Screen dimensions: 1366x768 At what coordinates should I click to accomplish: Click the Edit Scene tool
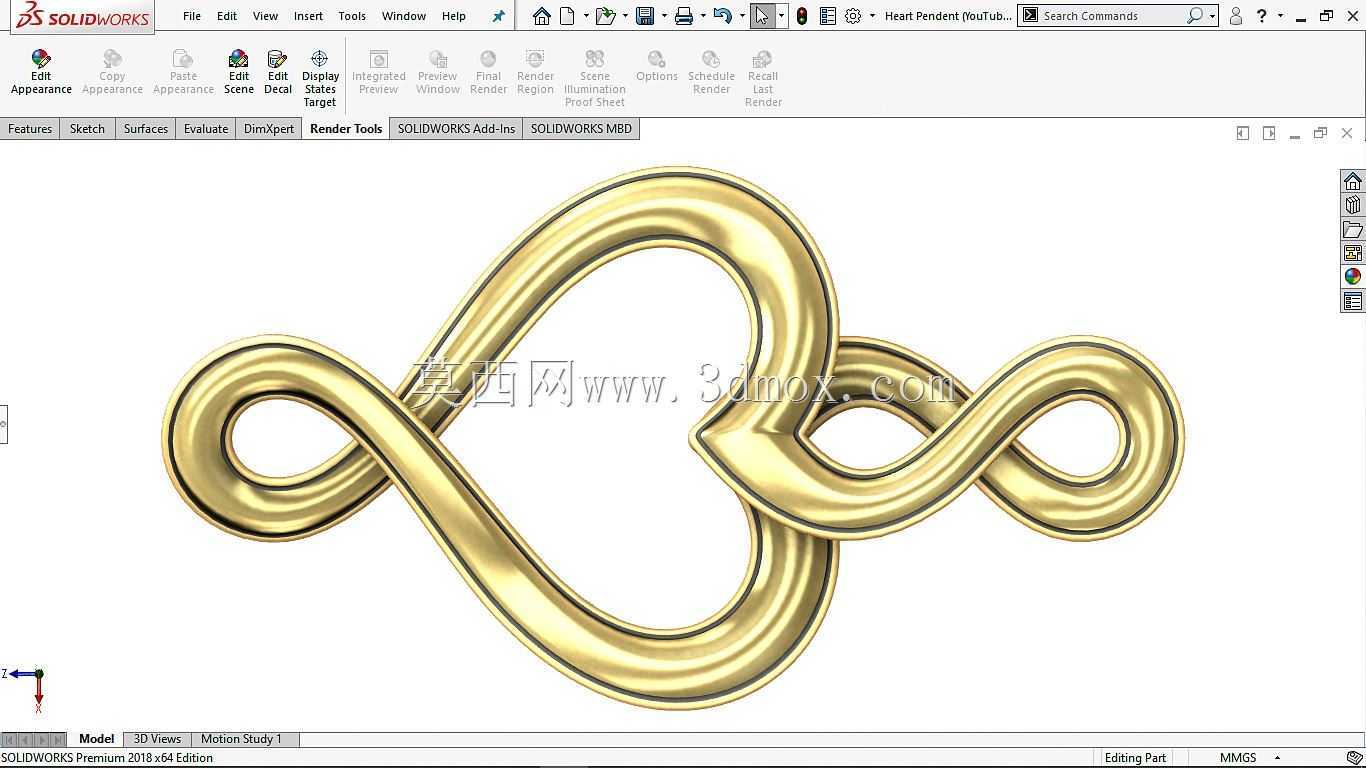(238, 73)
